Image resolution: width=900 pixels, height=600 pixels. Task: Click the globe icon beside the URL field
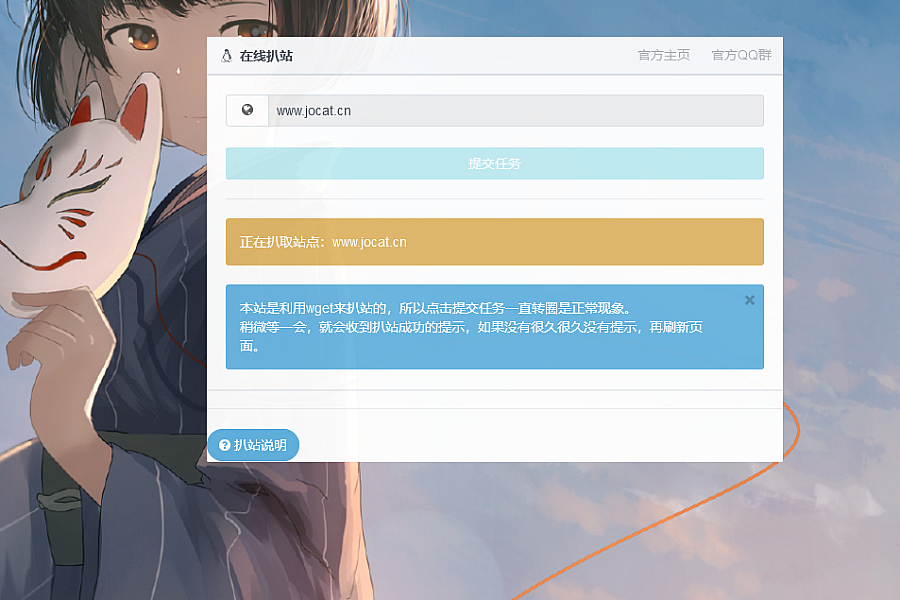(x=247, y=110)
